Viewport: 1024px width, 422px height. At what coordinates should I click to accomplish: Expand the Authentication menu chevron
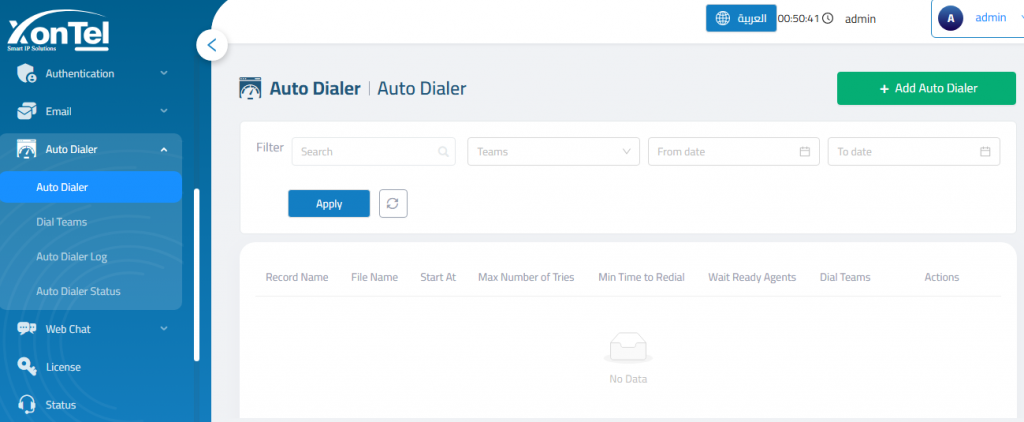(x=164, y=74)
